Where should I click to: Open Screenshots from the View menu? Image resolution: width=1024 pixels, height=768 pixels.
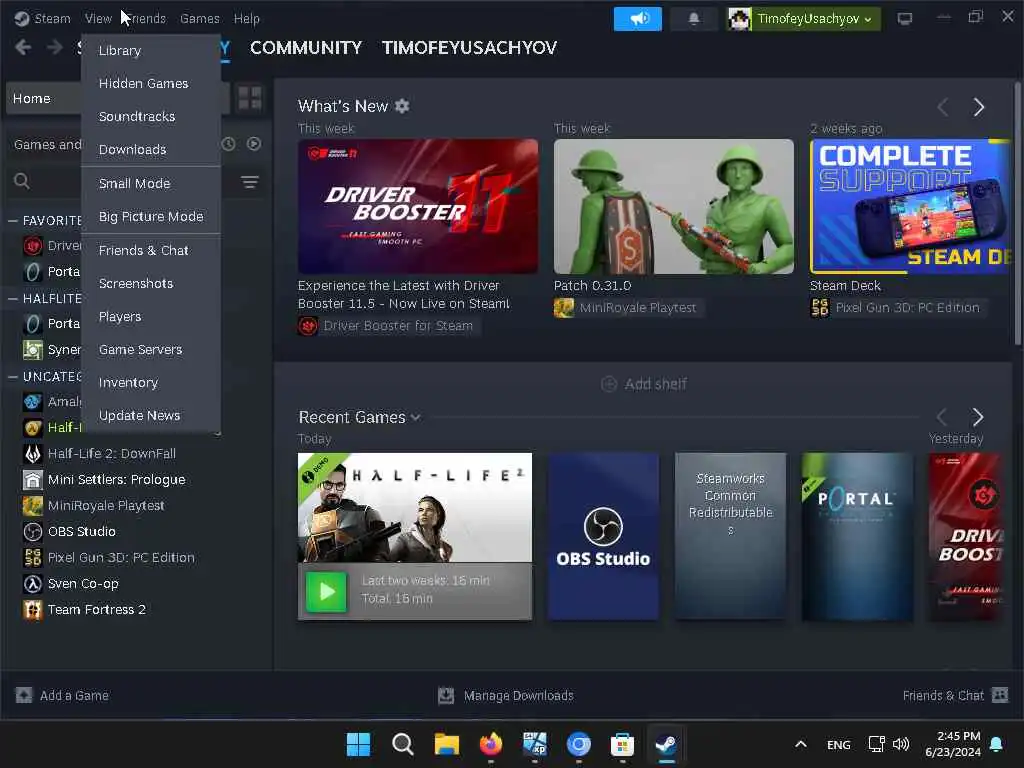click(151, 283)
